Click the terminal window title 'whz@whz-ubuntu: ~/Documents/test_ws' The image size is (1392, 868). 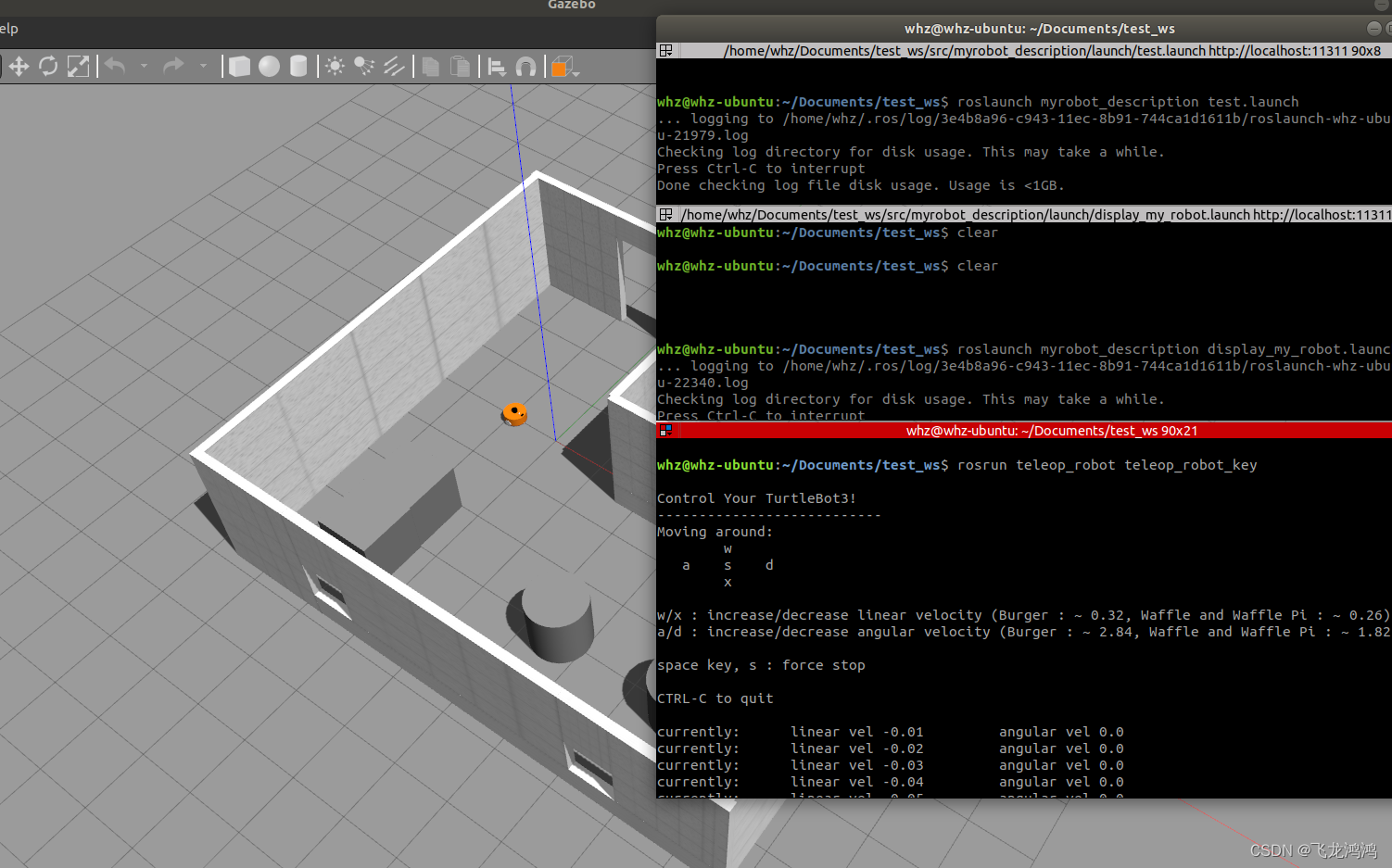tap(1040, 29)
